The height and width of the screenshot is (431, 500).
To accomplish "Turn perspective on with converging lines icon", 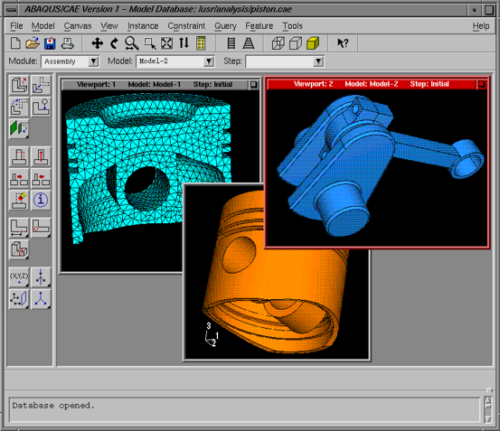I will (x=248, y=43).
